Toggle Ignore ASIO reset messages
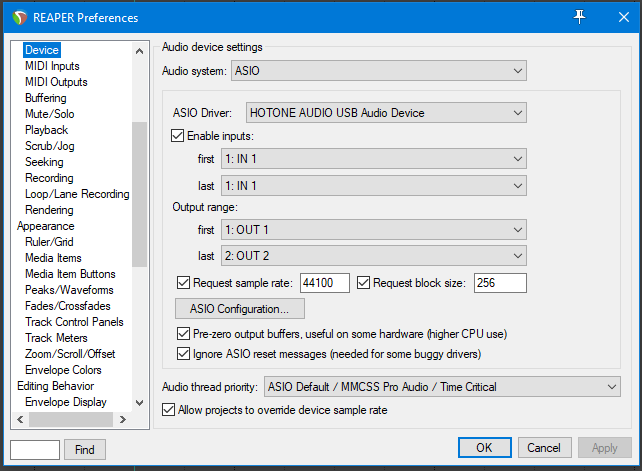Image resolution: width=642 pixels, height=471 pixels. [183, 353]
